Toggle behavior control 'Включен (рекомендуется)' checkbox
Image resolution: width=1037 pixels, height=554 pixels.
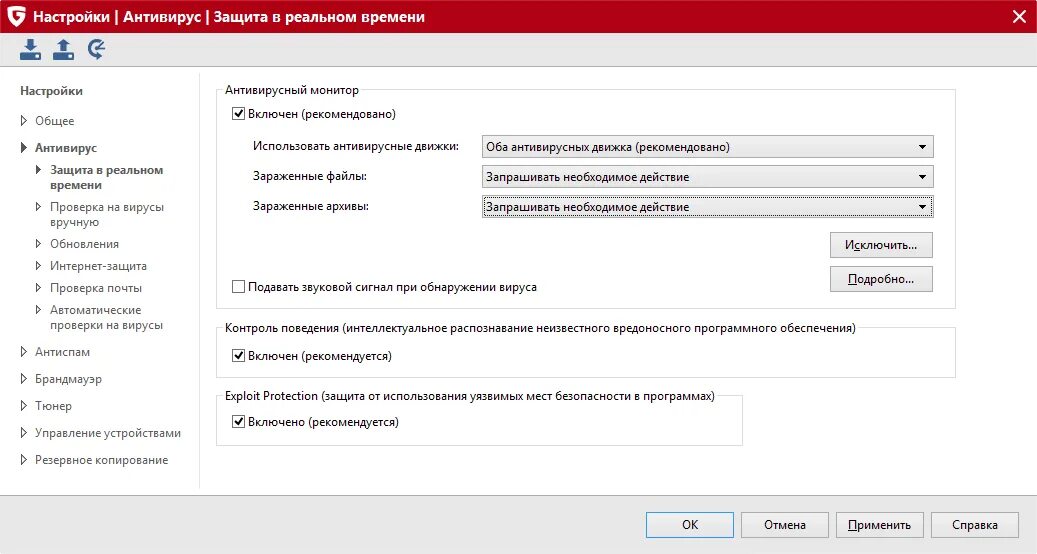pyautogui.click(x=238, y=356)
